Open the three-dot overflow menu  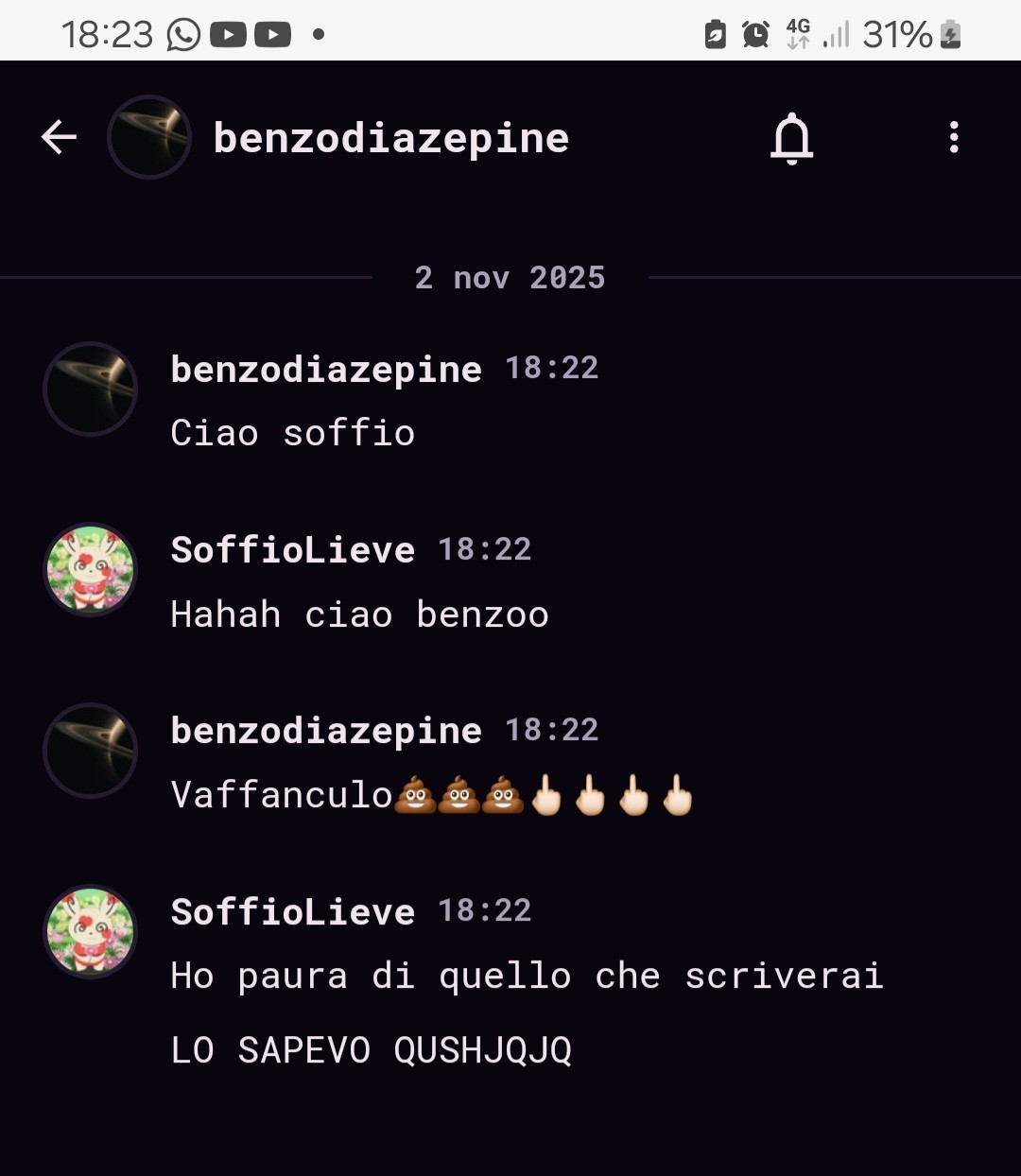pyautogui.click(x=954, y=137)
